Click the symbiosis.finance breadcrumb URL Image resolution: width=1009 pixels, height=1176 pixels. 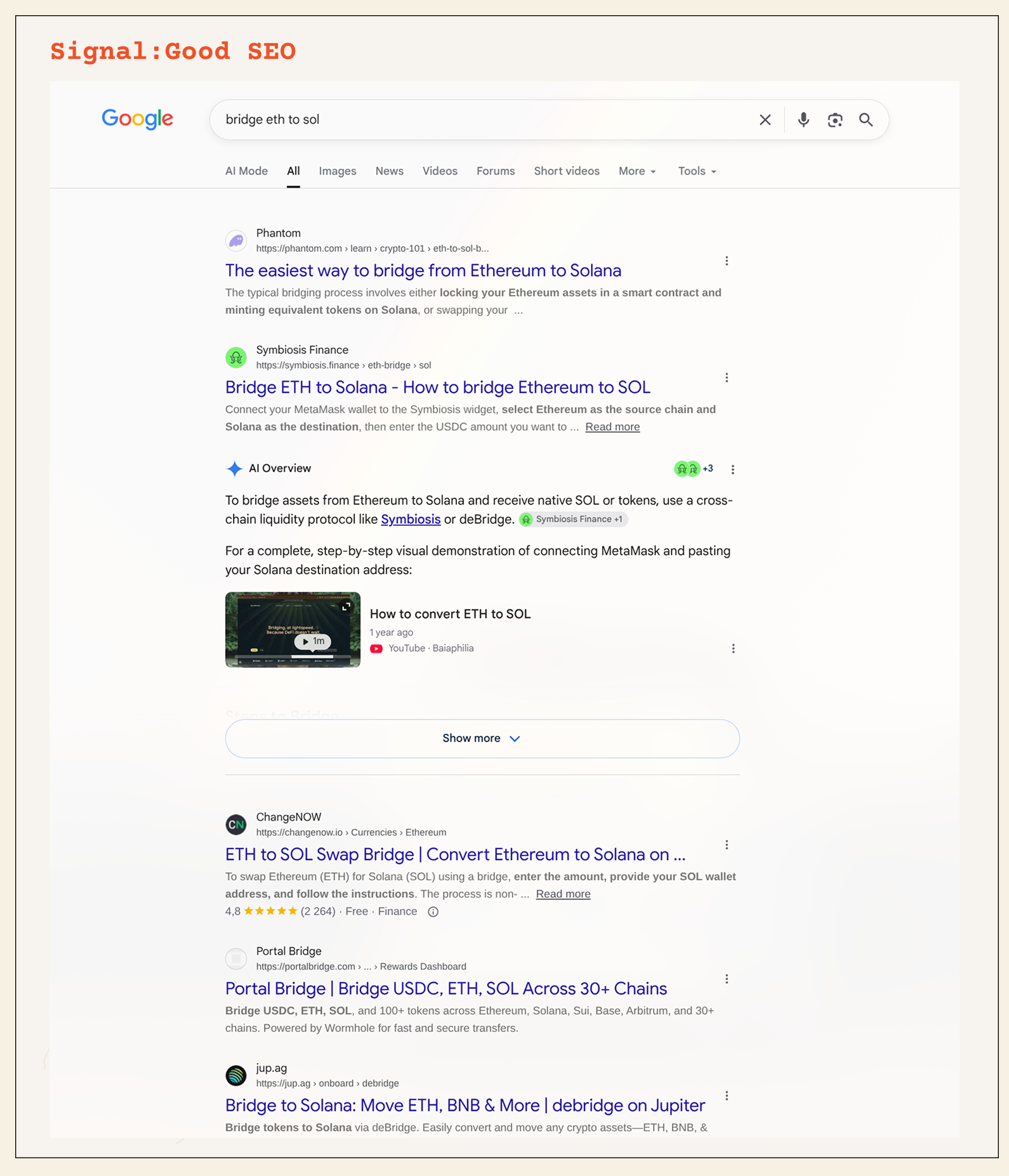tap(343, 365)
